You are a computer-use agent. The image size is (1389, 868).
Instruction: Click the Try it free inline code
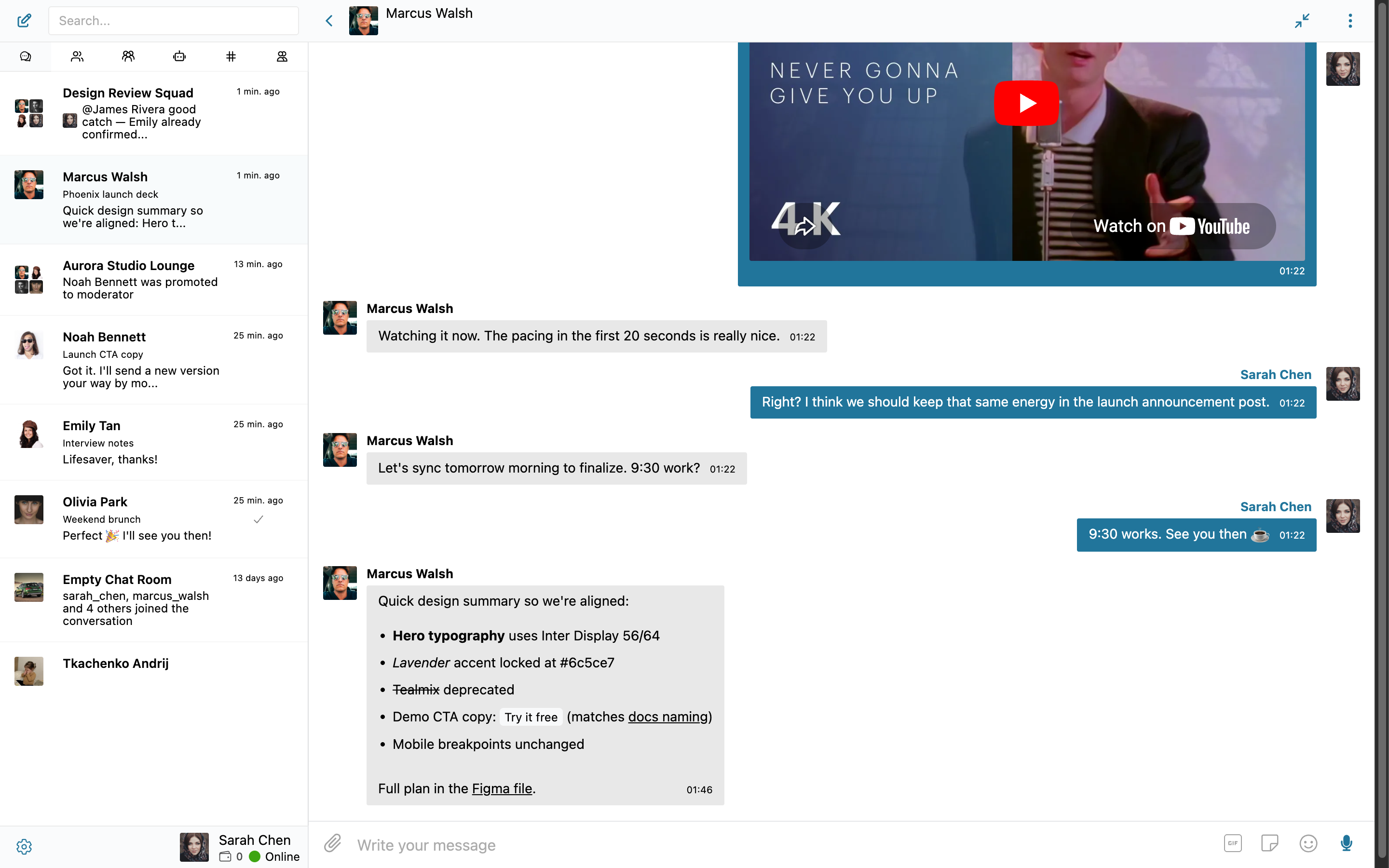pos(531,717)
